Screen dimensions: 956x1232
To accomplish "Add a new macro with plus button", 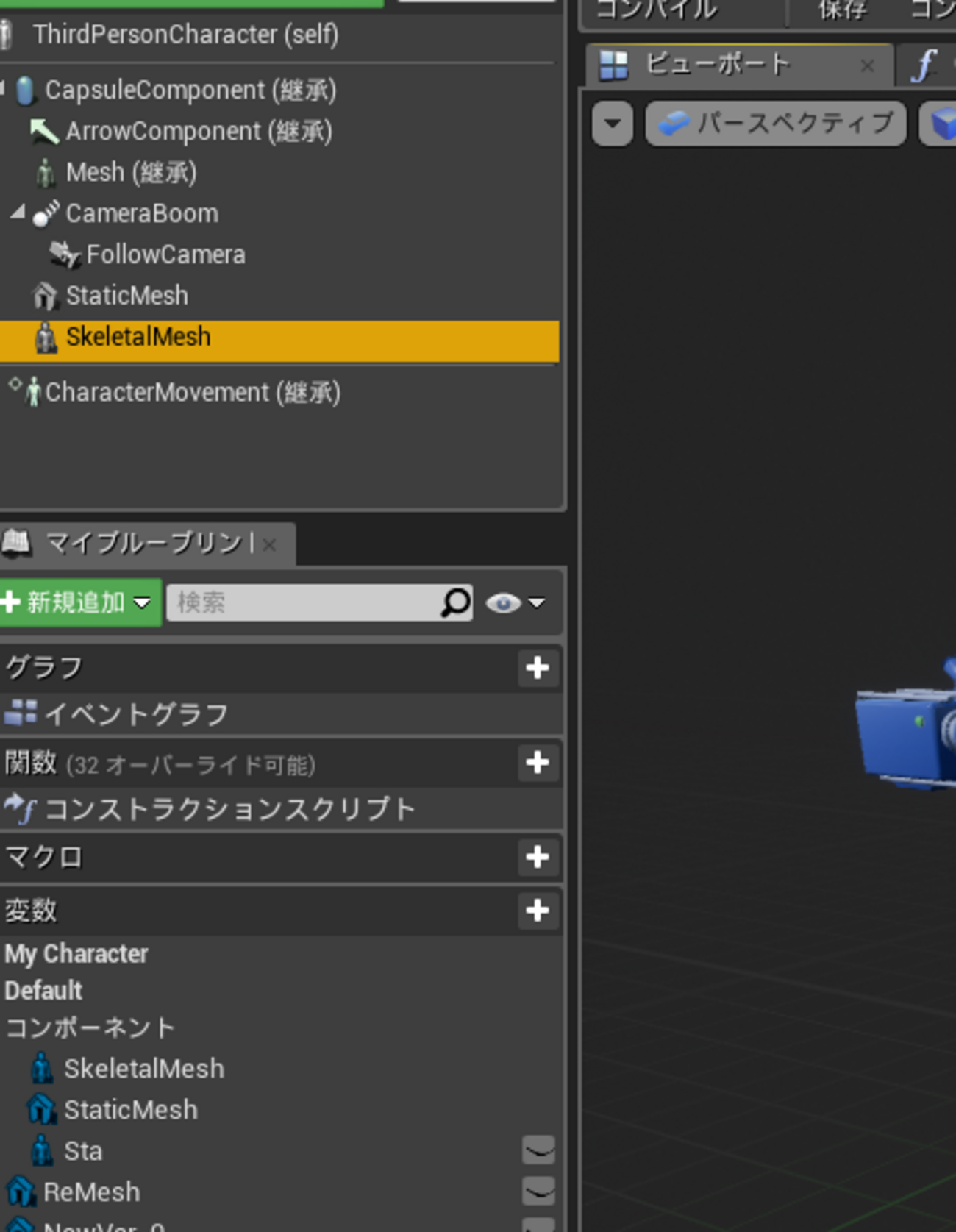I will pyautogui.click(x=538, y=857).
